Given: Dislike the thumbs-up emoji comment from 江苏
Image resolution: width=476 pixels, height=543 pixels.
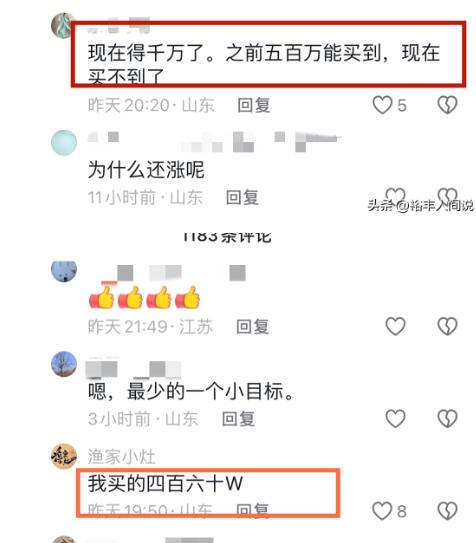Looking at the screenshot, I should coord(447,326).
